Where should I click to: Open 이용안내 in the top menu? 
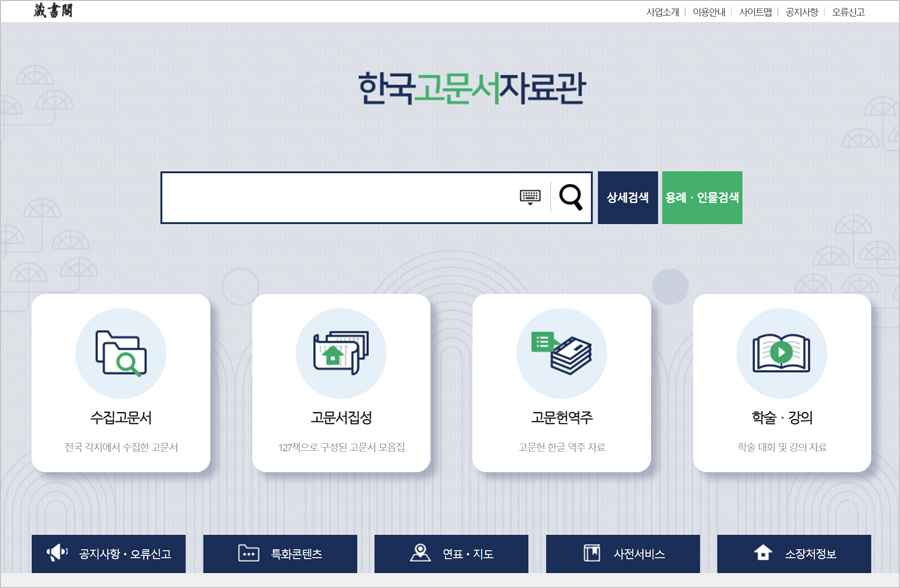pos(709,12)
